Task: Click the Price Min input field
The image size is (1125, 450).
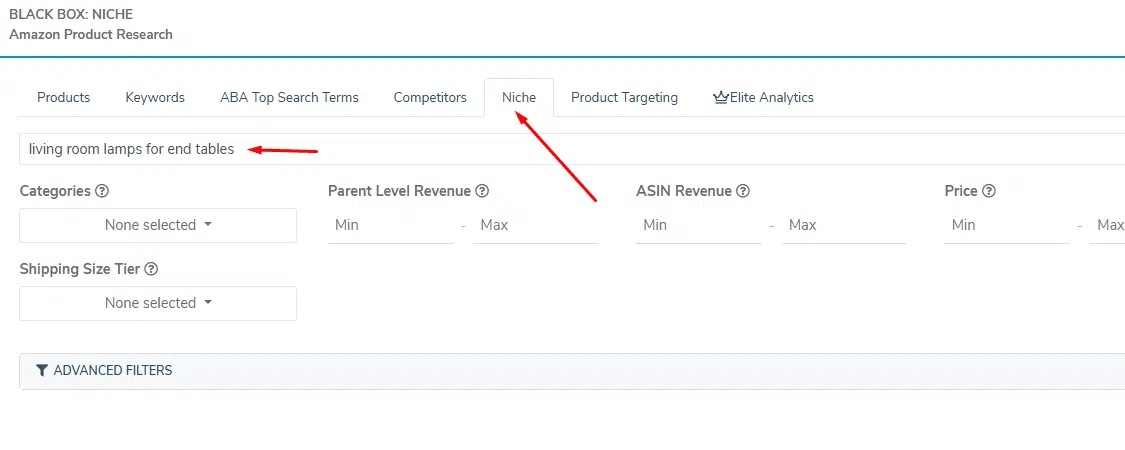Action: tap(1006, 225)
